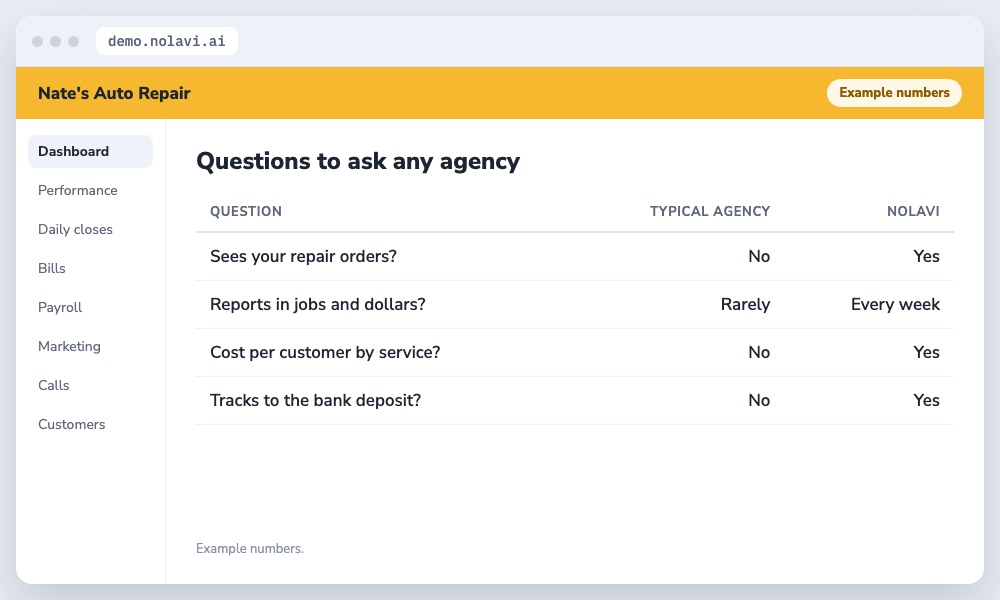Screen dimensions: 1000x600
Task: Click 'Yes' in Sees your repair orders row
Action: [926, 256]
